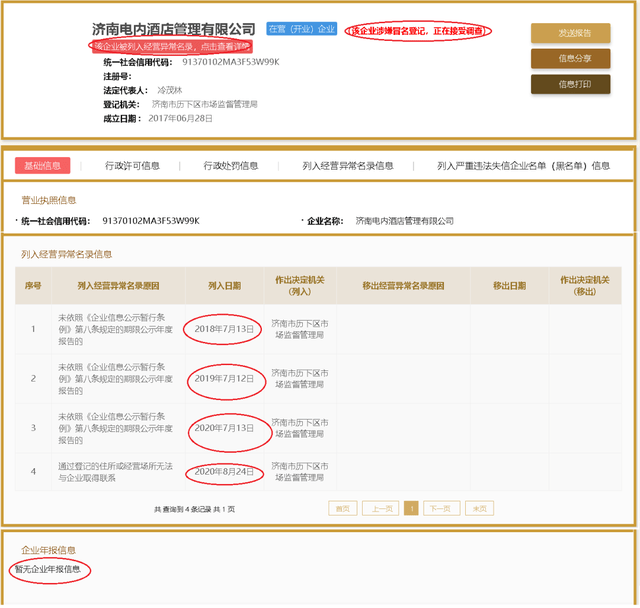The width and height of the screenshot is (640, 608).
Task: Select header credit code 91370102MA3F53W99K
Action: pos(231,62)
